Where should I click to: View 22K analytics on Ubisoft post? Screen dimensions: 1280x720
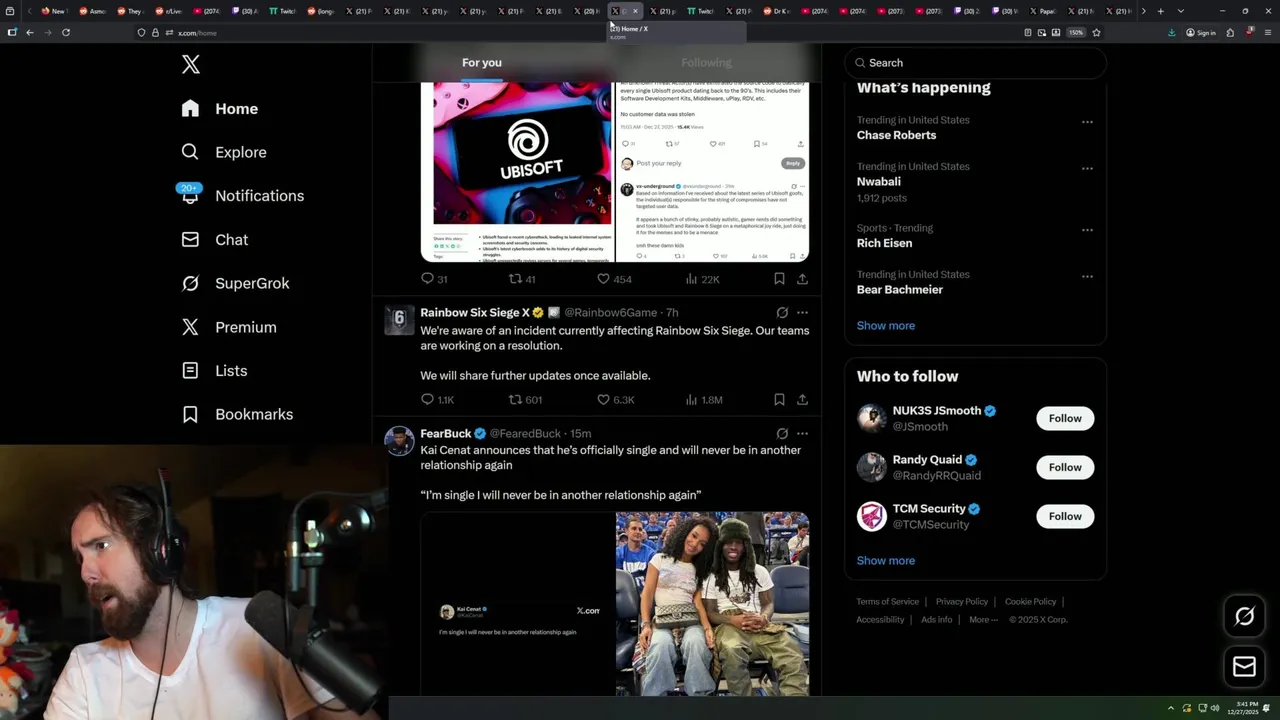(702, 279)
